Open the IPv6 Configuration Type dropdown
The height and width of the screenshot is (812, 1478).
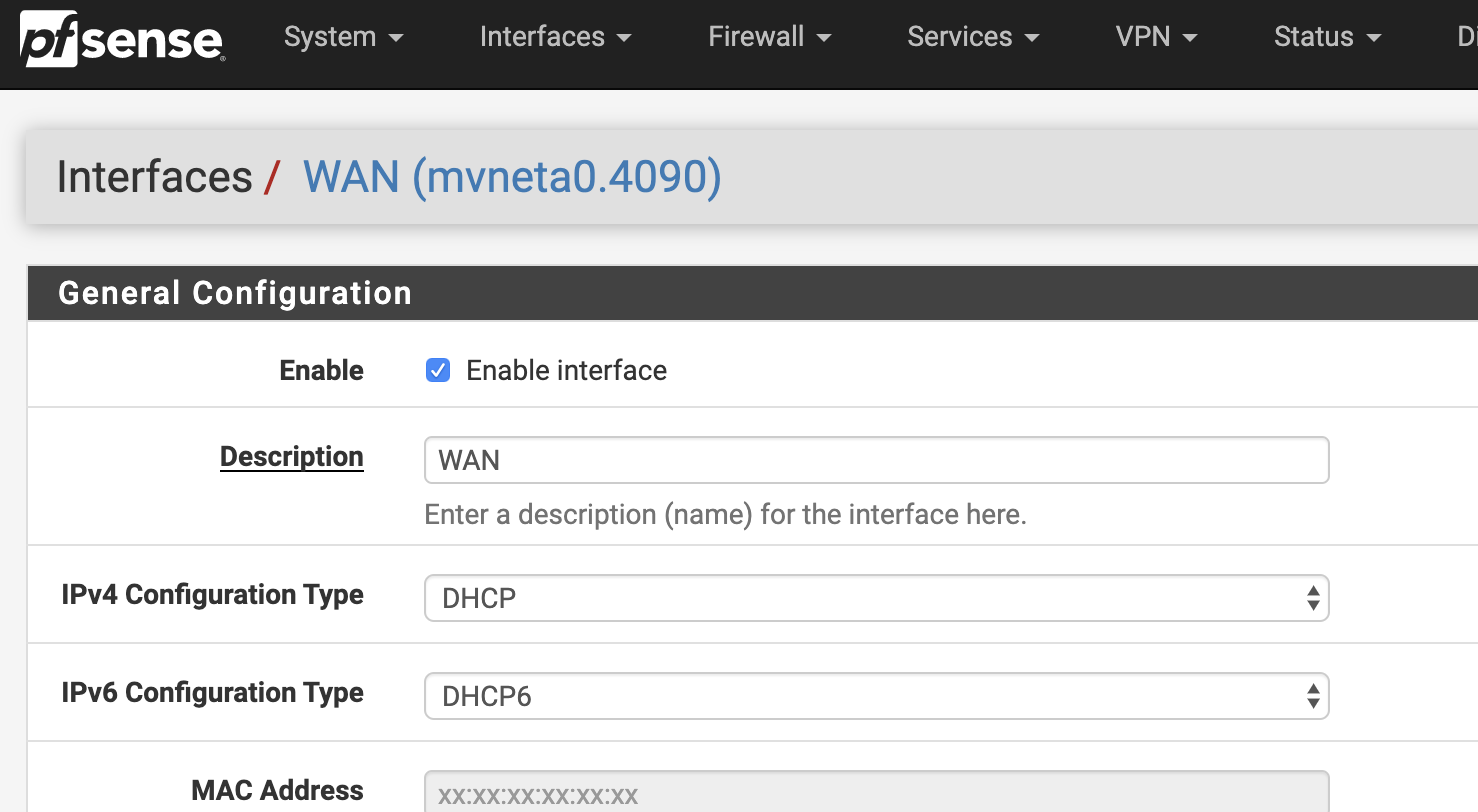876,695
